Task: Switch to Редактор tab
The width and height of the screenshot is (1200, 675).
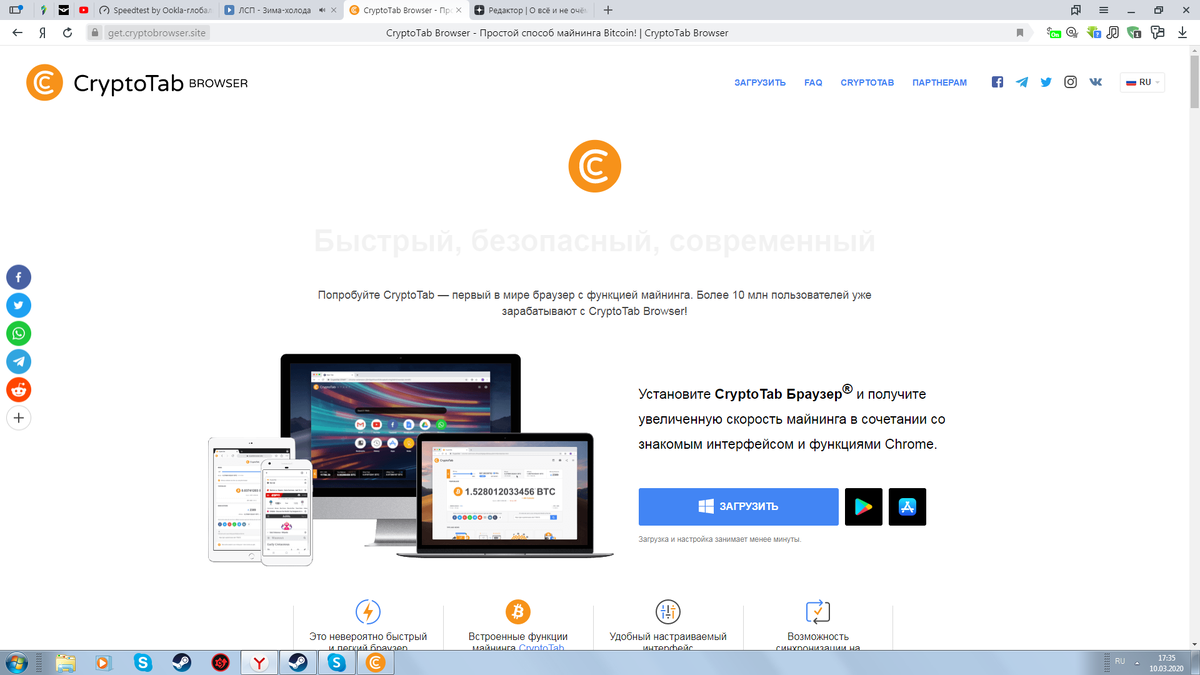Action: pyautogui.click(x=530, y=10)
